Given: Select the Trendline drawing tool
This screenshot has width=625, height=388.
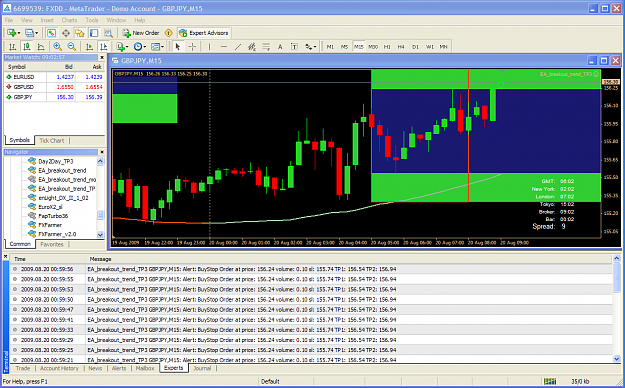Looking at the screenshot, I should [x=238, y=47].
